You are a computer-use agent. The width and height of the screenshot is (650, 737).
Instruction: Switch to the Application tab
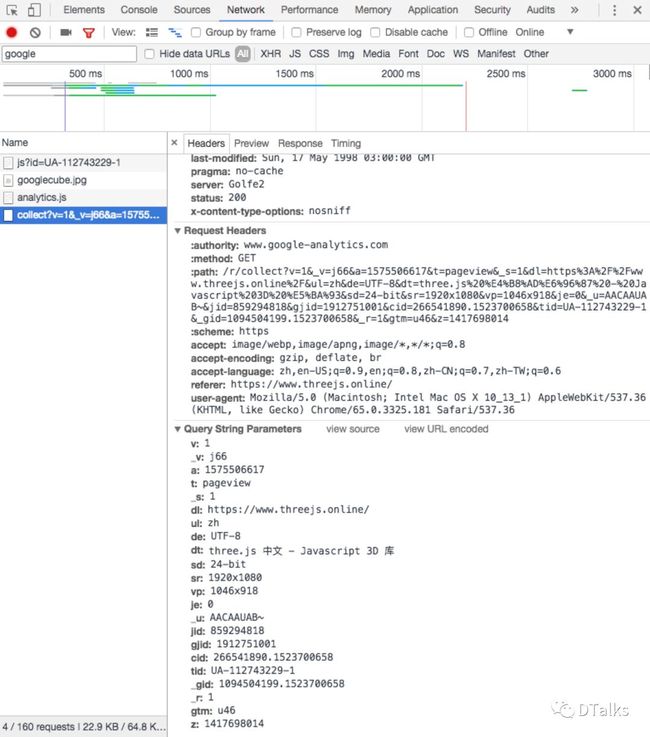click(x=433, y=10)
